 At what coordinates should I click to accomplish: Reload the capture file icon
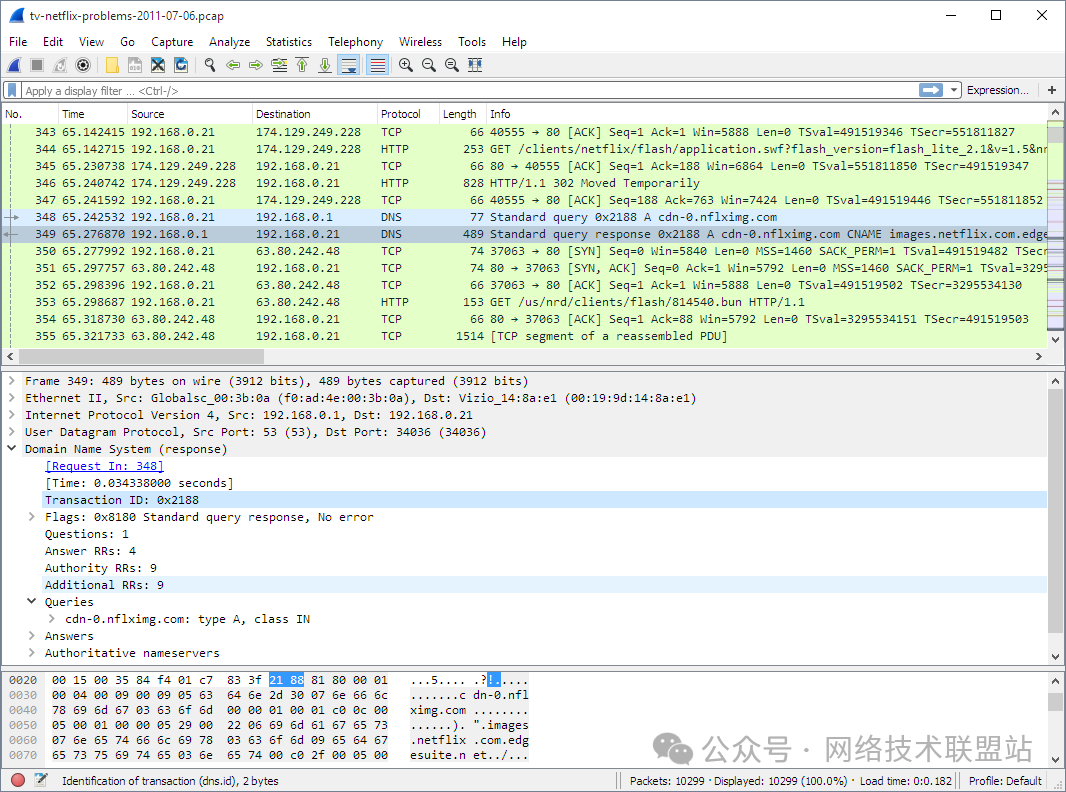coord(181,65)
